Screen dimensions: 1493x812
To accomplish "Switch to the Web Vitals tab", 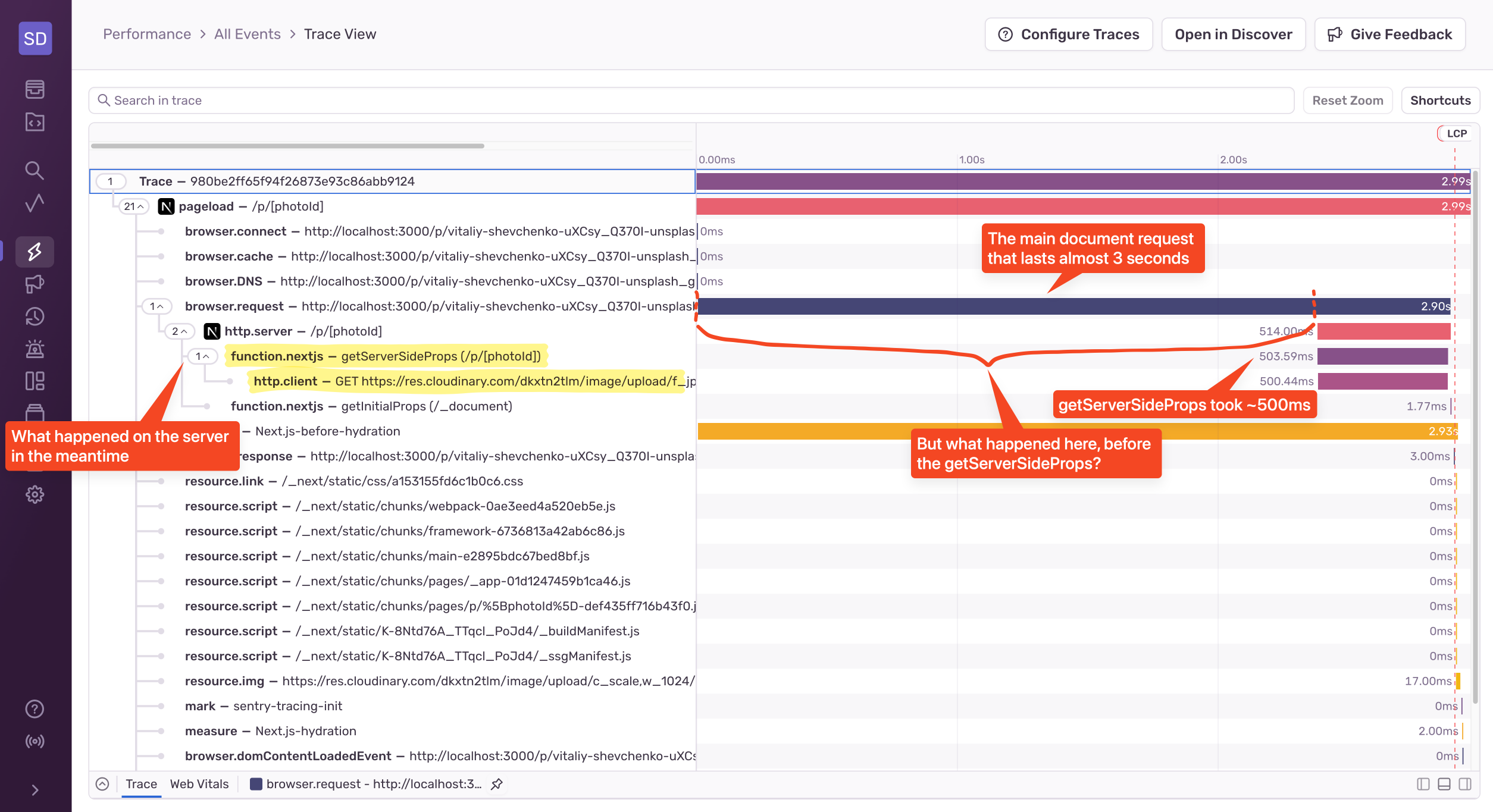I will pyautogui.click(x=199, y=784).
